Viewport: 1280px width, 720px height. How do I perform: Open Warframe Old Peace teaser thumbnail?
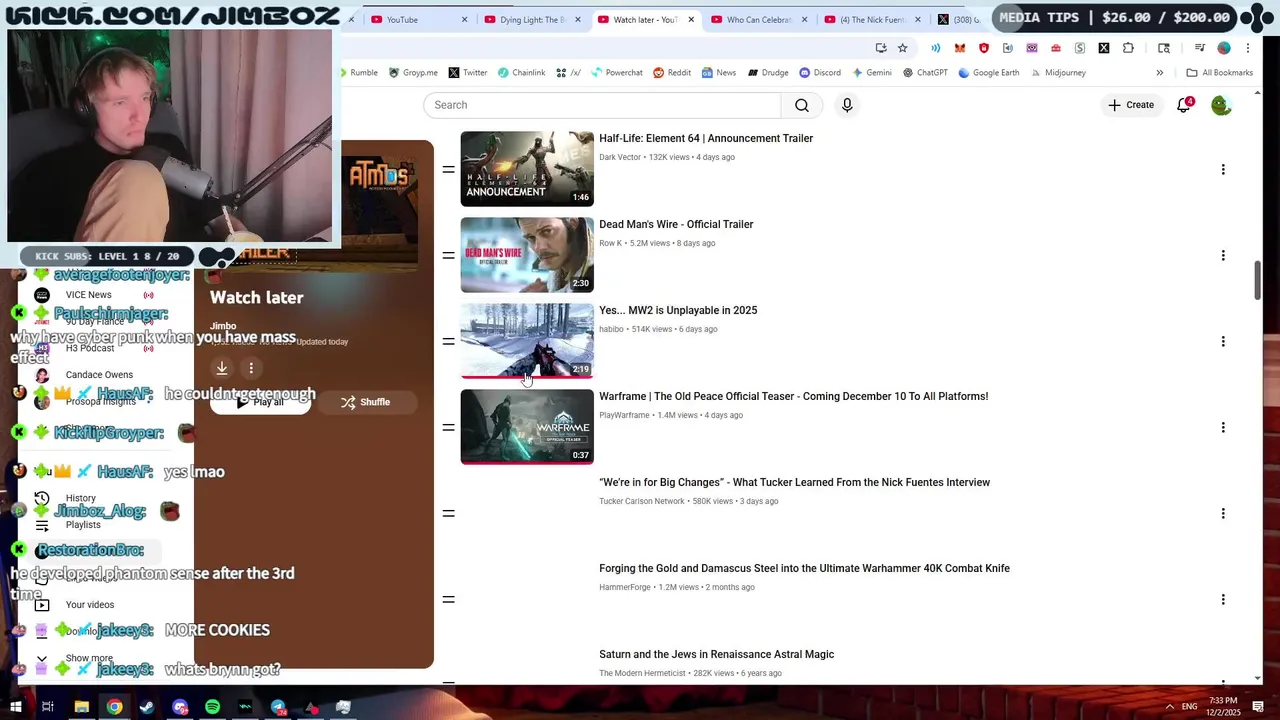pos(527,427)
